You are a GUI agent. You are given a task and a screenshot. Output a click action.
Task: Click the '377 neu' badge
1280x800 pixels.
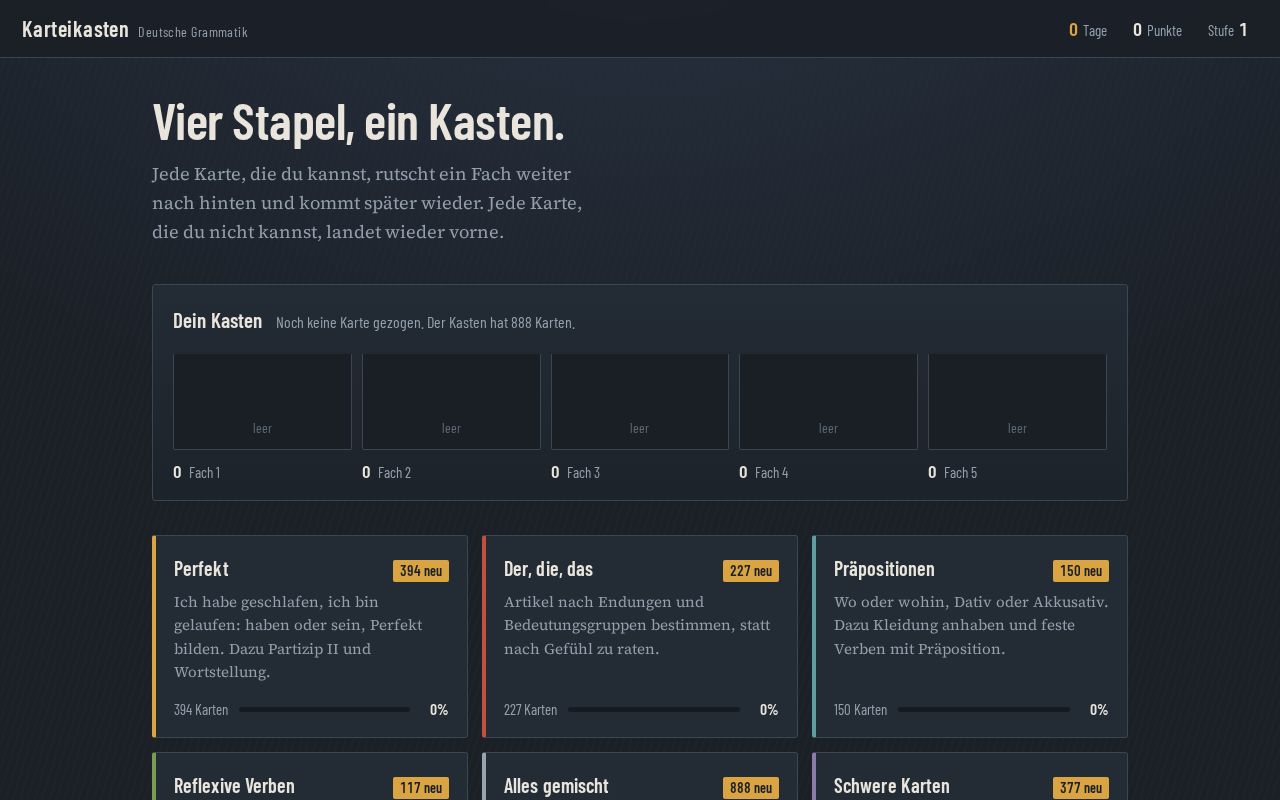click(1081, 788)
